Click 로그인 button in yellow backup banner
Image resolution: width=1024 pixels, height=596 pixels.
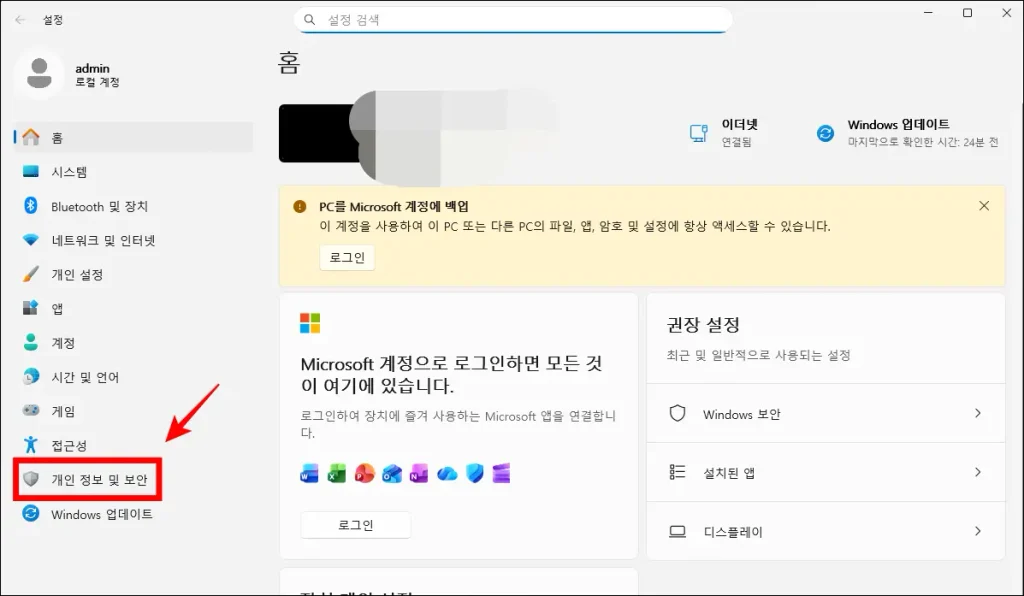tap(347, 257)
